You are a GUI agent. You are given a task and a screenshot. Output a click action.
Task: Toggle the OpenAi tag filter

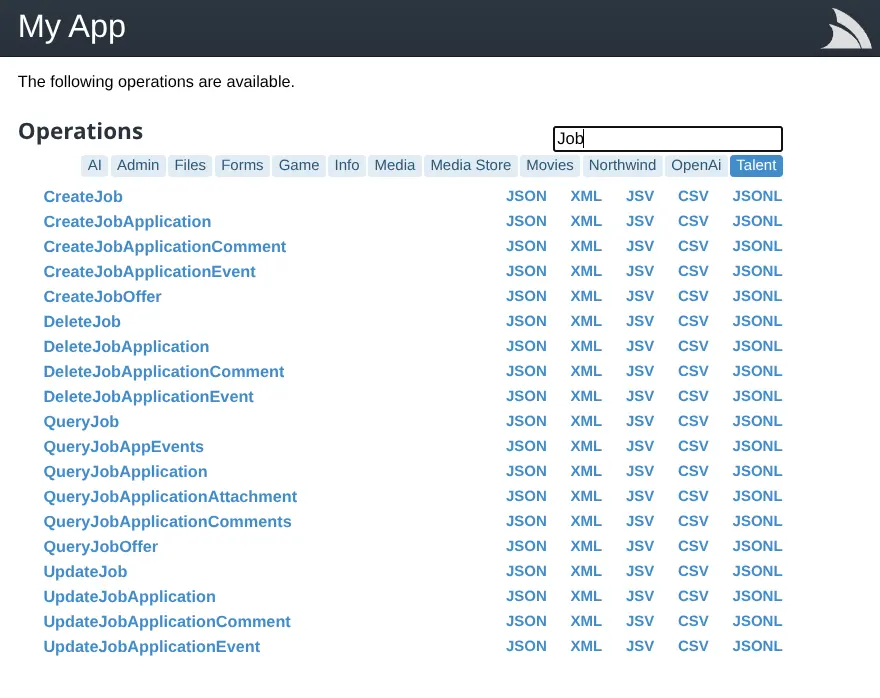pyautogui.click(x=696, y=166)
